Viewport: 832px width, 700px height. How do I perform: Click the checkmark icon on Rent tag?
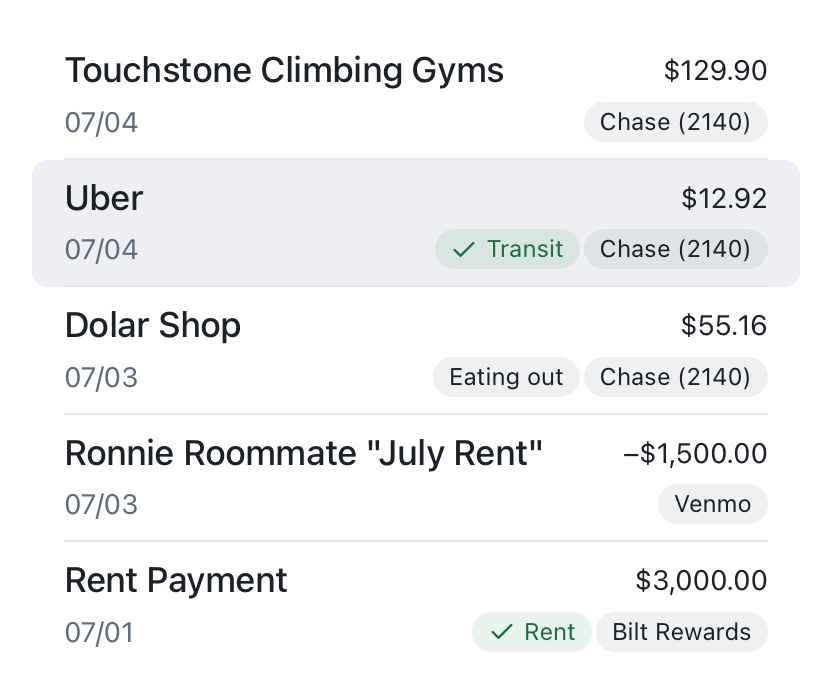[501, 632]
